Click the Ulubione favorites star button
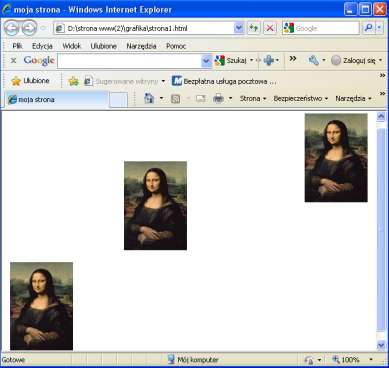The height and width of the screenshot is (368, 389). [30, 81]
